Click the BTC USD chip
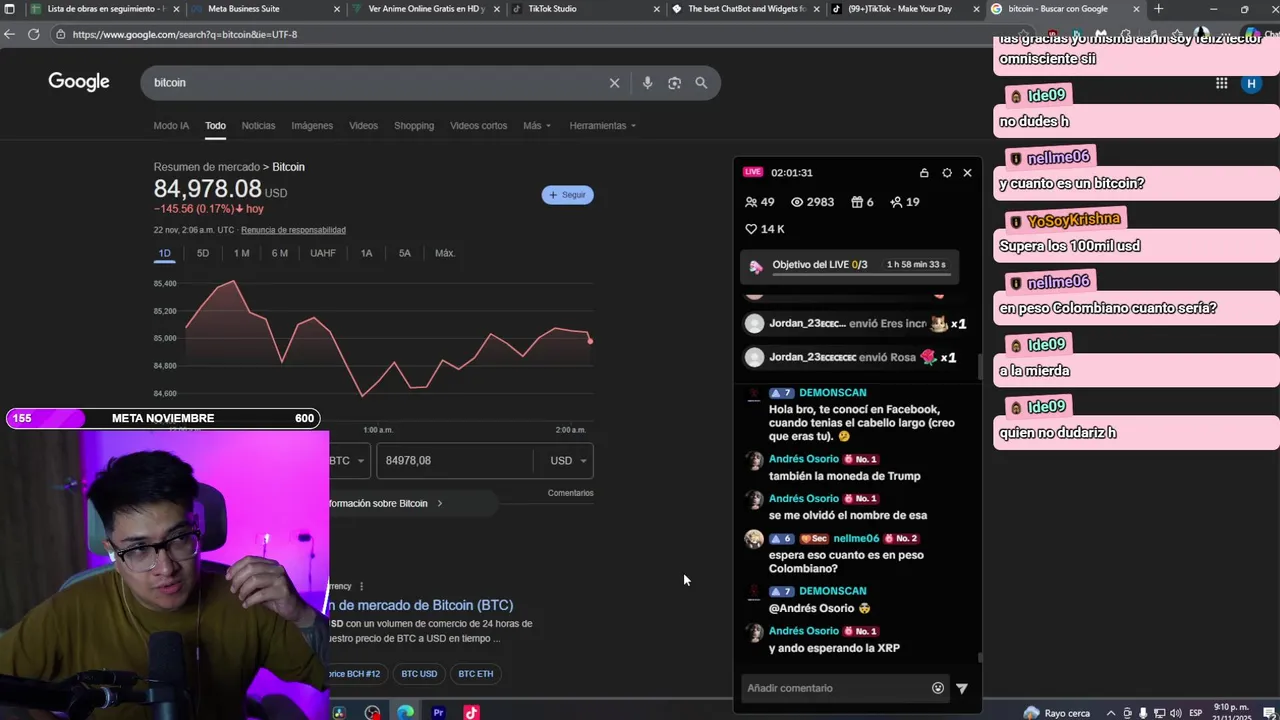Image resolution: width=1280 pixels, height=720 pixels. click(419, 674)
